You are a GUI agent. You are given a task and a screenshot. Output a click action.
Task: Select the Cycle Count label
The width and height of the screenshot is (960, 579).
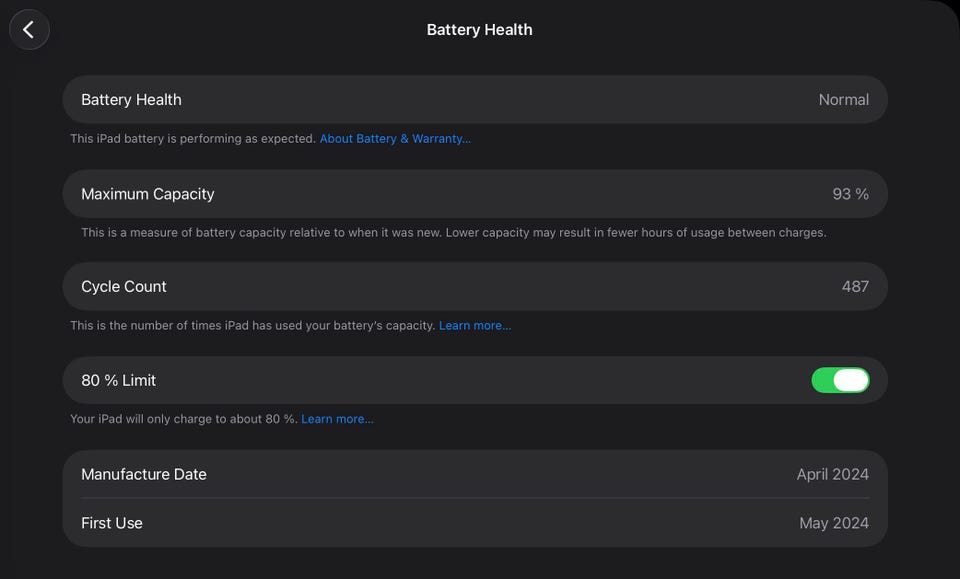[124, 287]
